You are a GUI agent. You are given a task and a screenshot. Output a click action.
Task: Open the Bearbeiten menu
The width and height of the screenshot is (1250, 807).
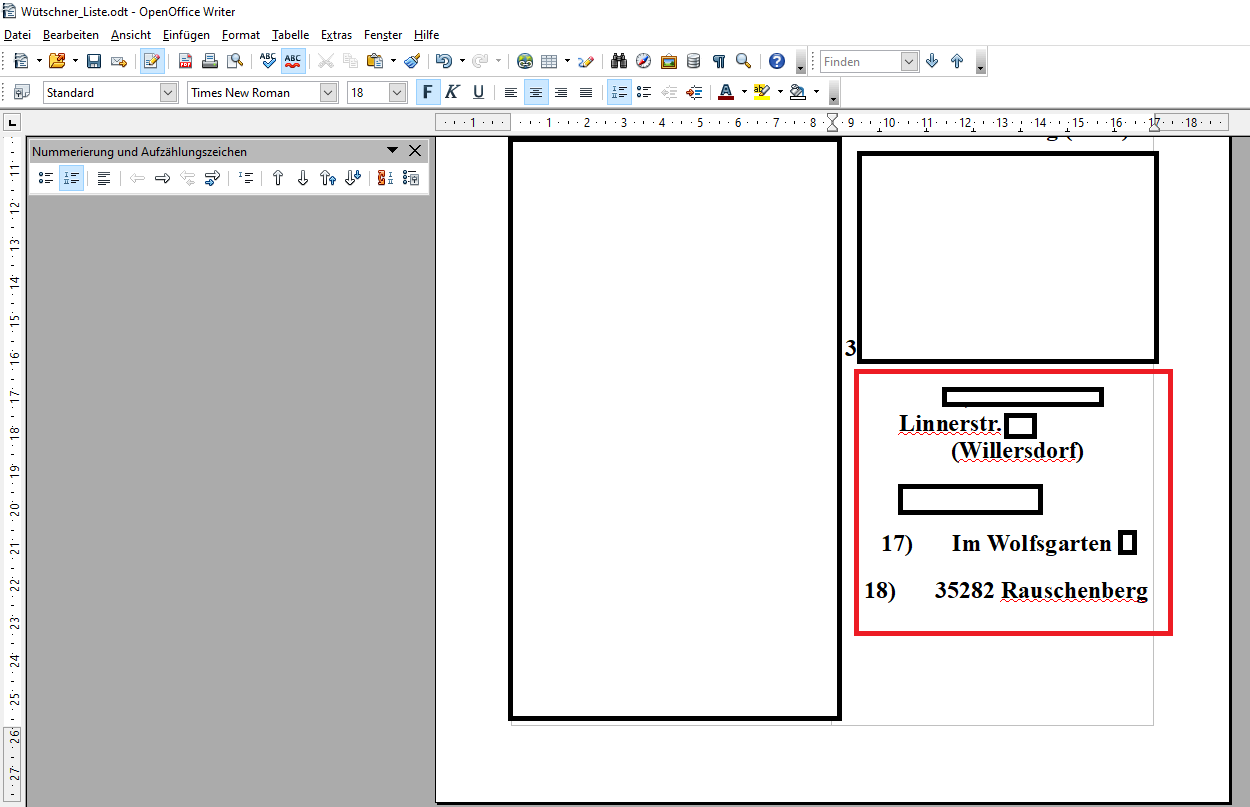tap(71, 34)
